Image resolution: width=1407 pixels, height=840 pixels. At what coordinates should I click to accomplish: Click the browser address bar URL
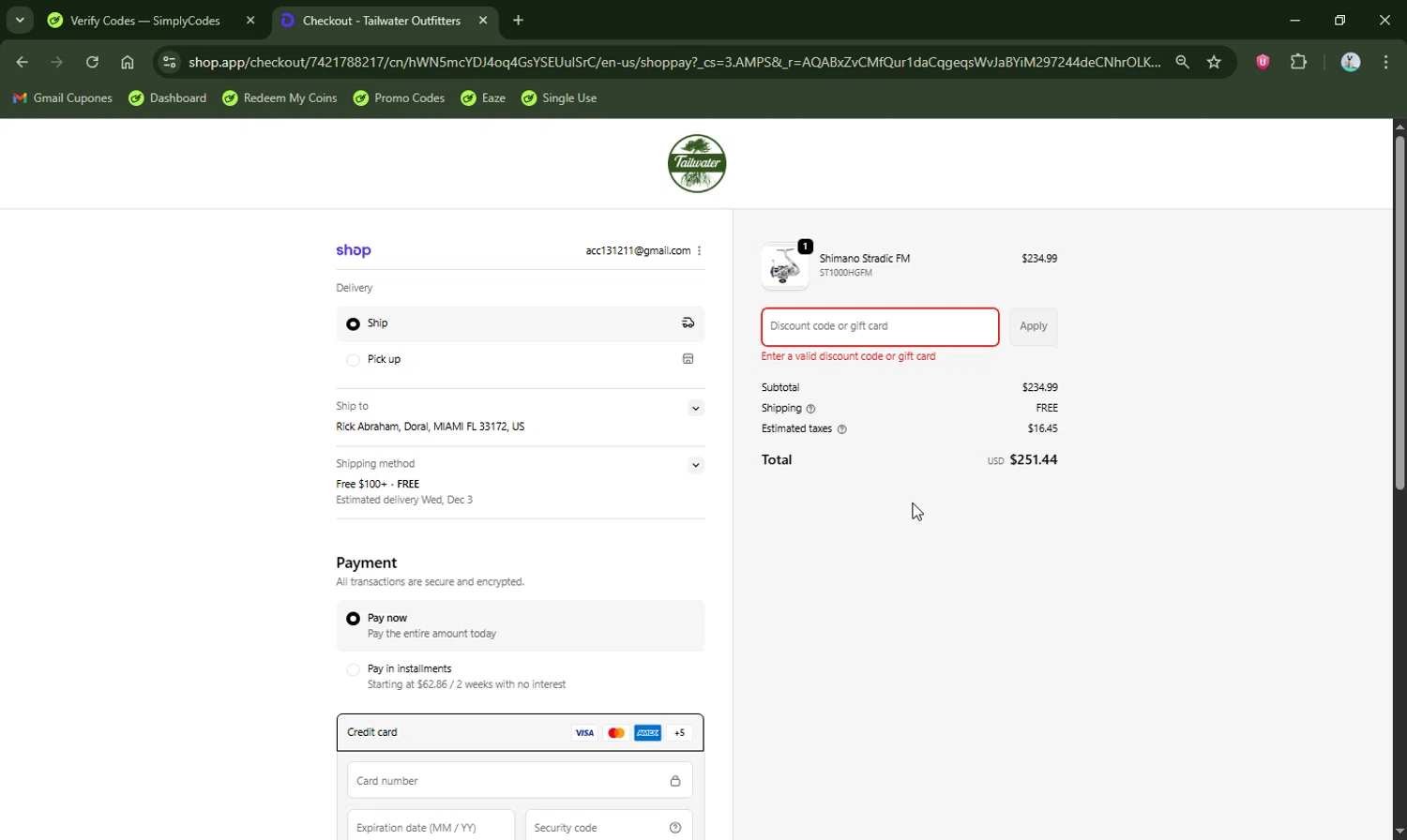(673, 62)
